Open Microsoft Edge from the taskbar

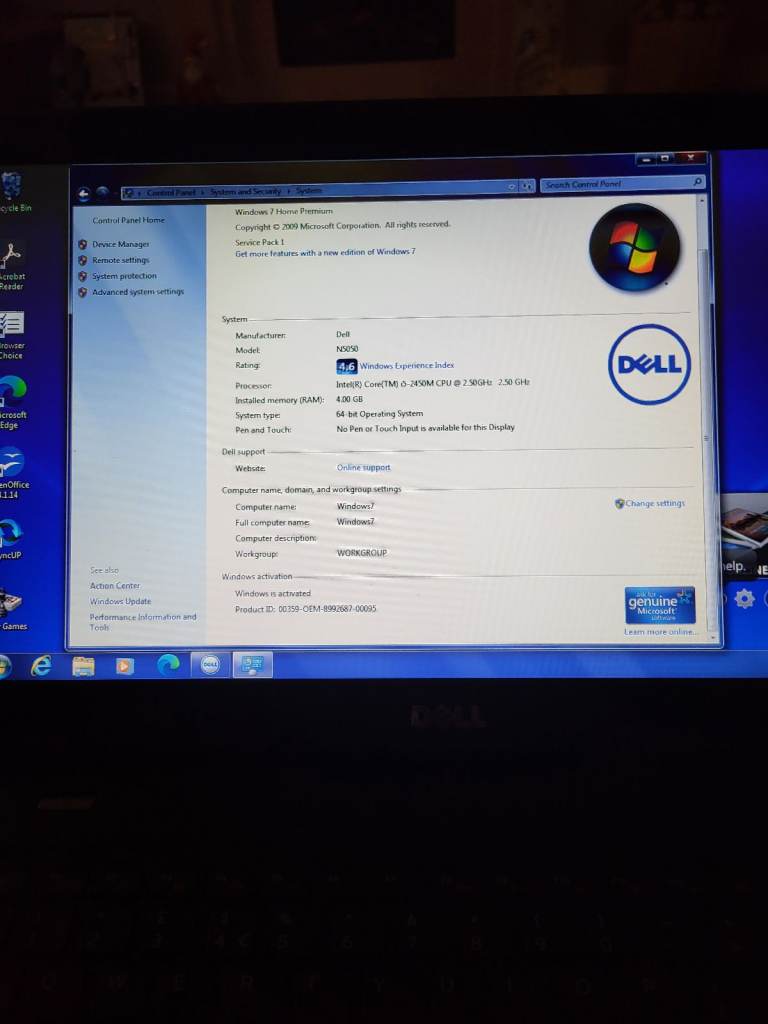[168, 665]
